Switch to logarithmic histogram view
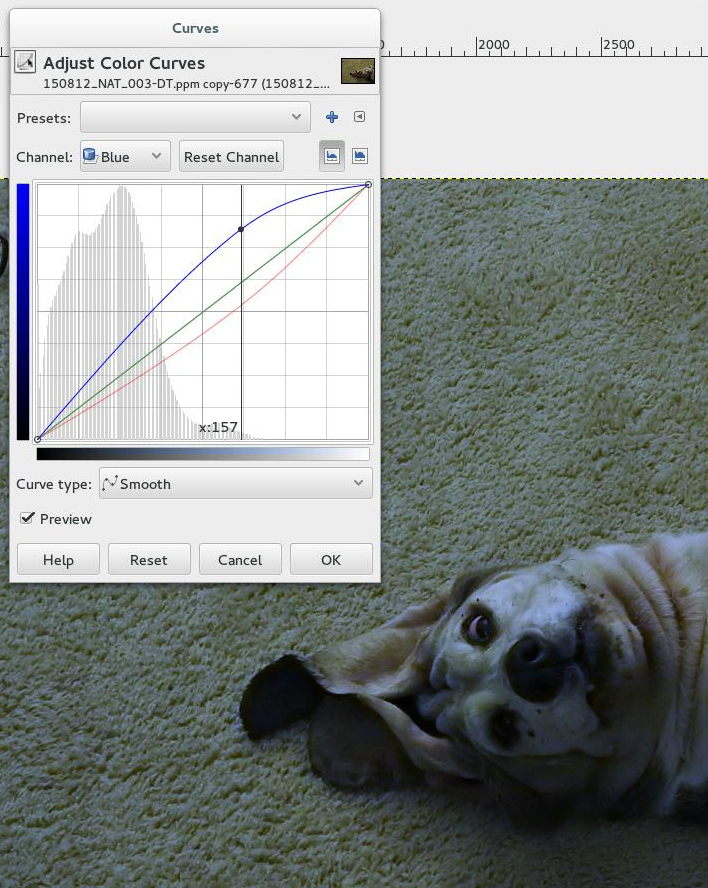 [360, 156]
